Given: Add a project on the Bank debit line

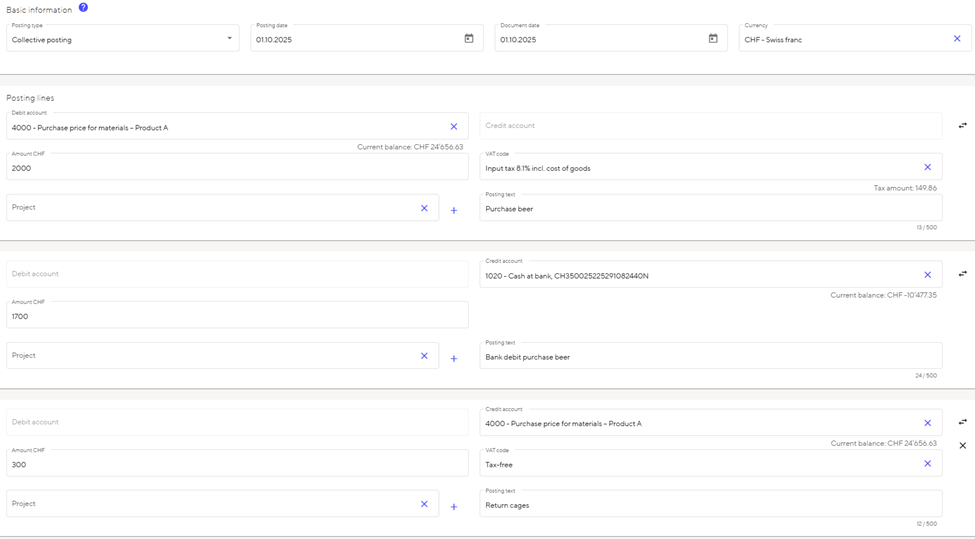Looking at the screenshot, I should point(453,358).
